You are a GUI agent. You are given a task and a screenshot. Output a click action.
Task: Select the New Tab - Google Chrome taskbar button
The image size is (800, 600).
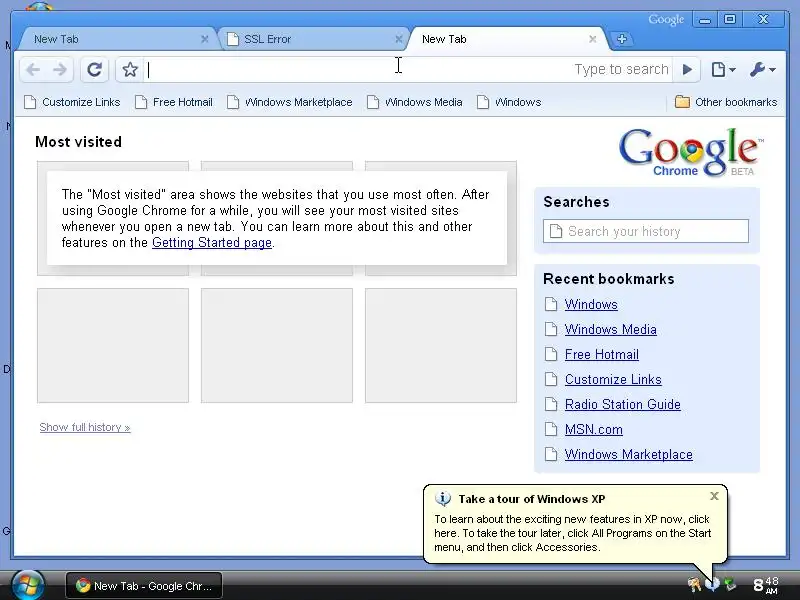click(x=144, y=586)
